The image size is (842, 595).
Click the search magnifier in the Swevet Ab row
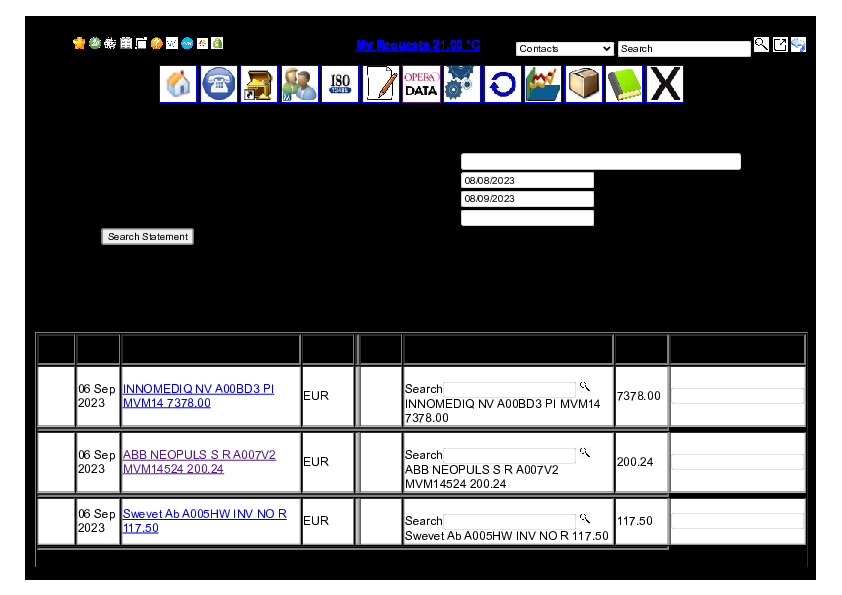click(x=585, y=518)
